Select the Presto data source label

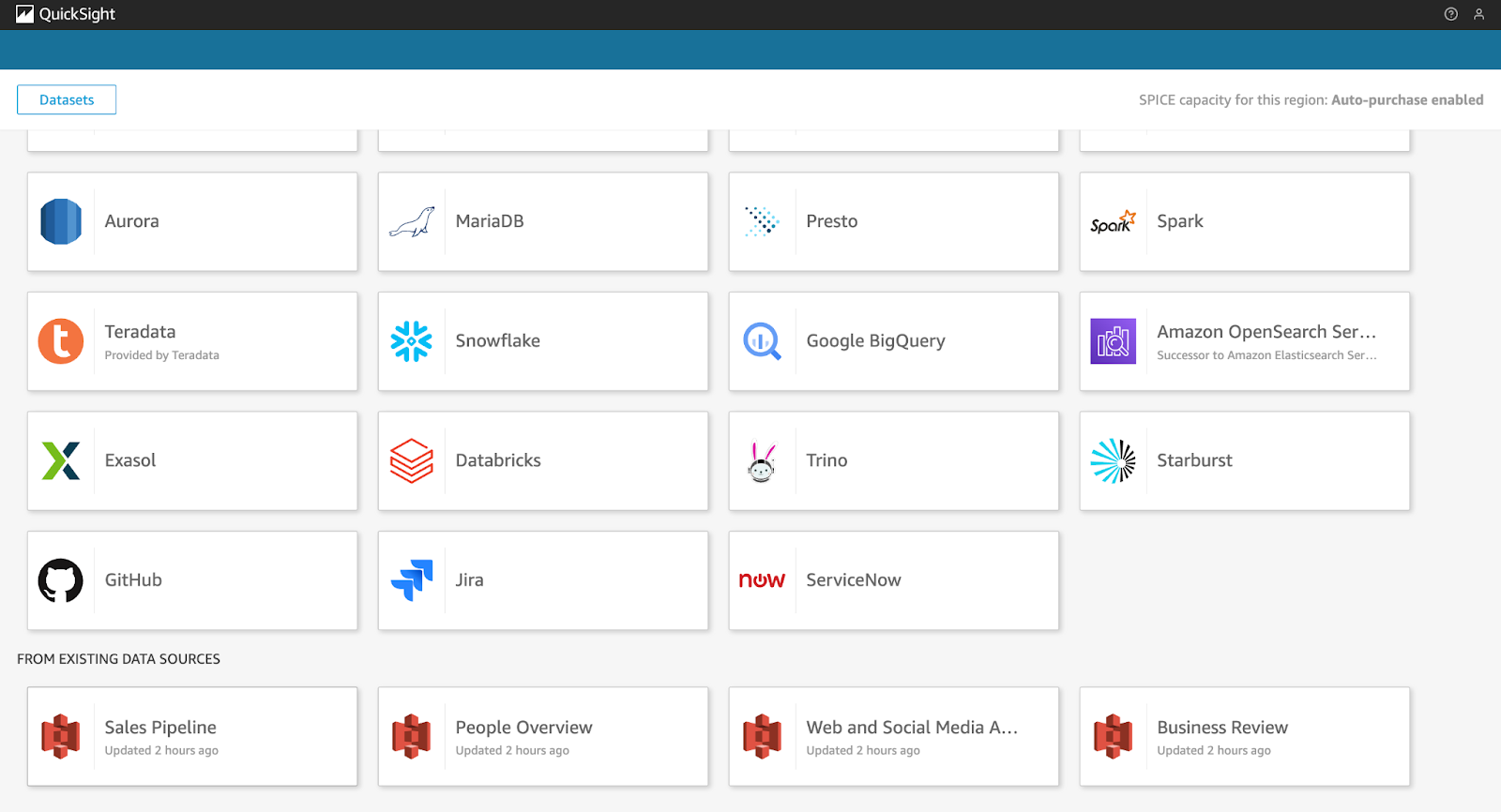(x=832, y=221)
